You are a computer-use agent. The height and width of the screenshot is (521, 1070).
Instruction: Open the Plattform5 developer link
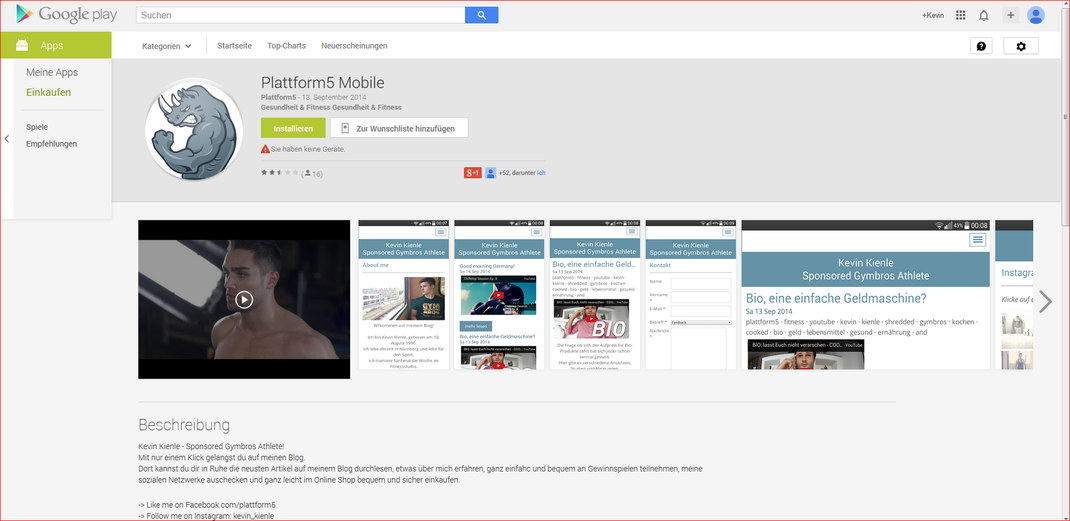coord(276,98)
